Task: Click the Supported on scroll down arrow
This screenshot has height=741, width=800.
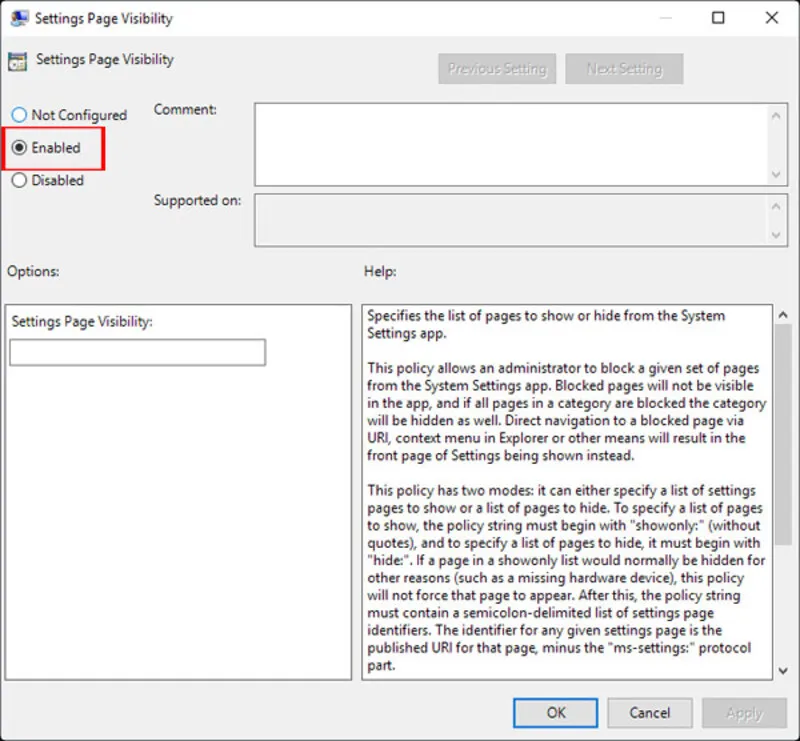Action: (776, 235)
